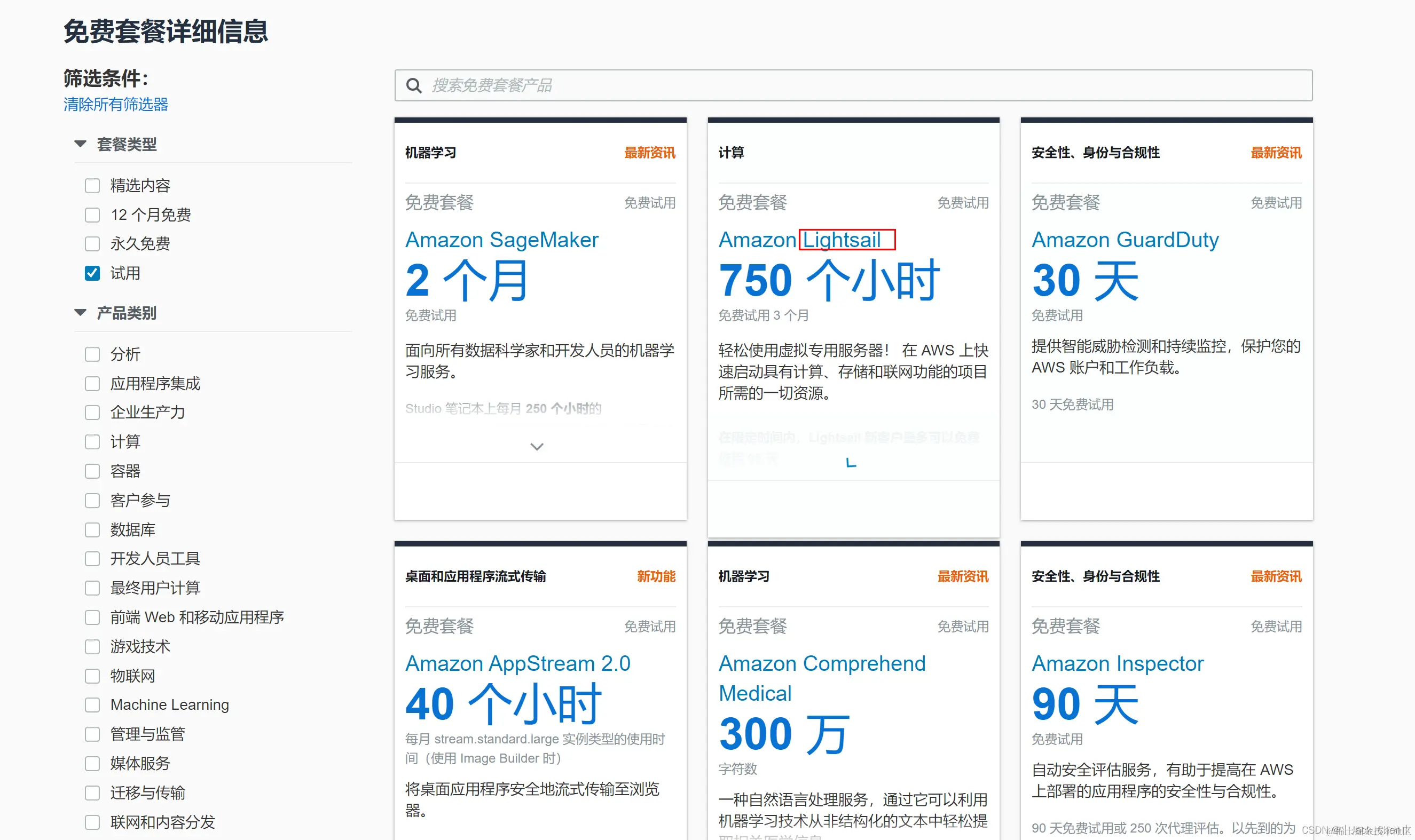
Task: Expand the SageMaker card details chevron
Action: click(x=537, y=447)
